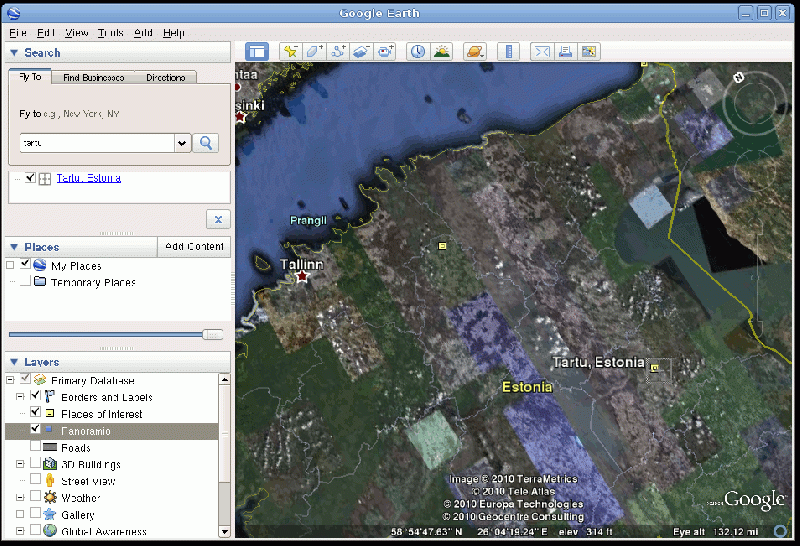Toggle the Borders and Labels layer checkbox
This screenshot has height=546, width=800.
pos(35,395)
